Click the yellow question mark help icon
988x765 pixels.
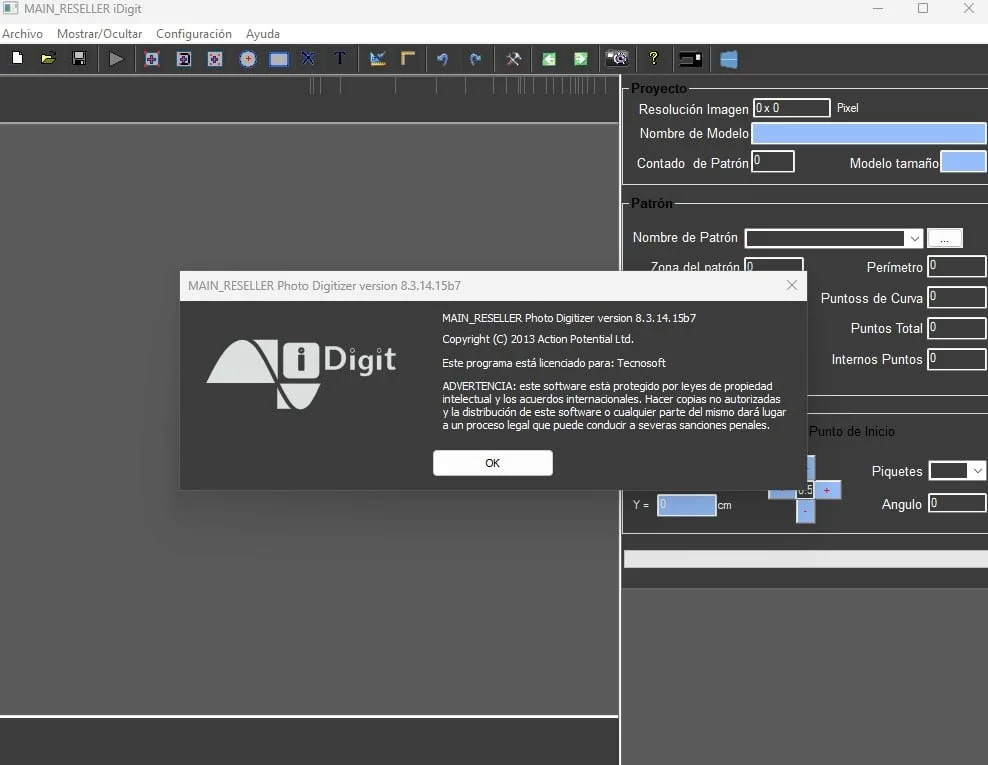(653, 59)
